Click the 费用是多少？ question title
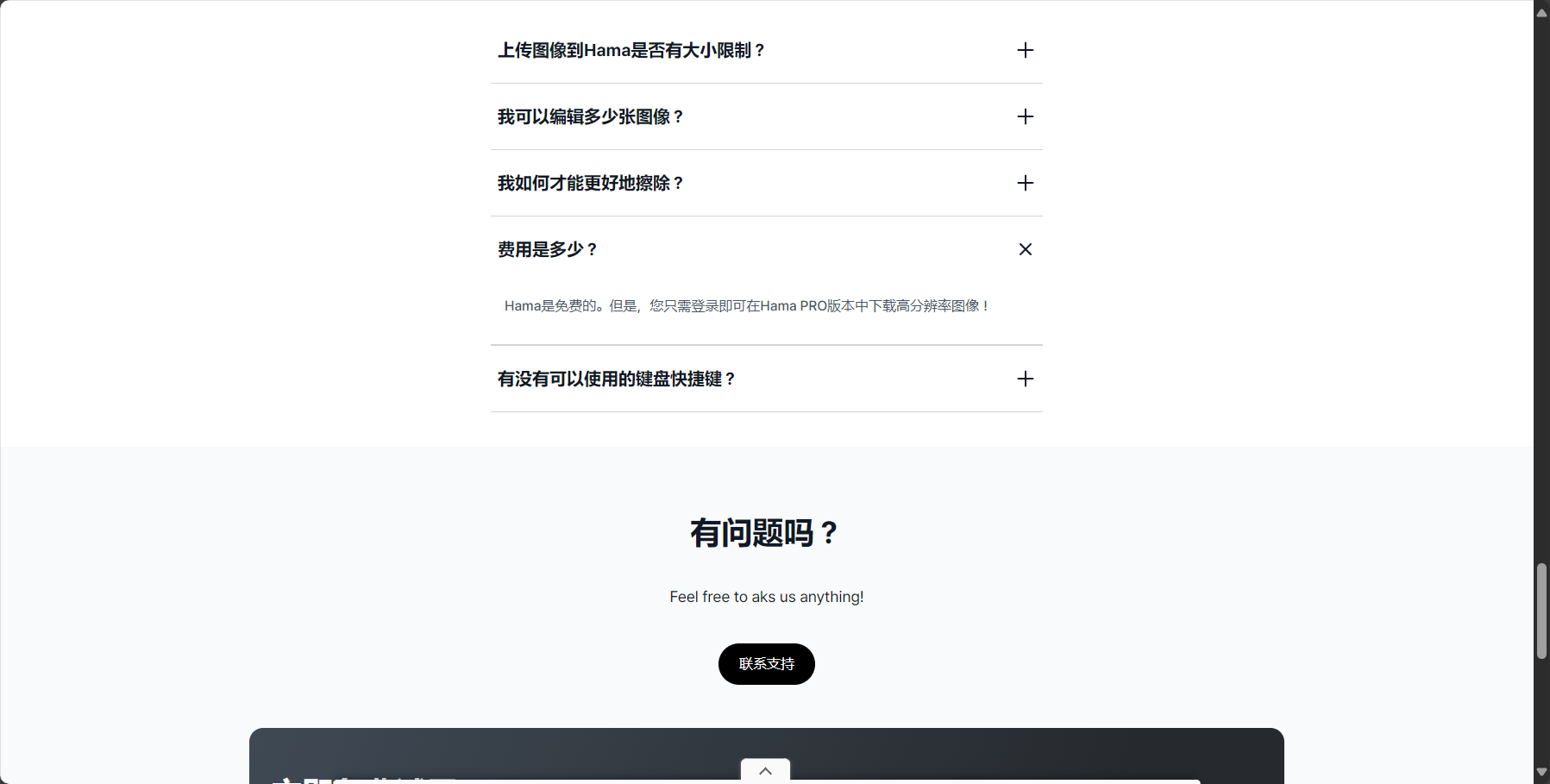Screen dimensions: 1550x784 (x=547, y=249)
